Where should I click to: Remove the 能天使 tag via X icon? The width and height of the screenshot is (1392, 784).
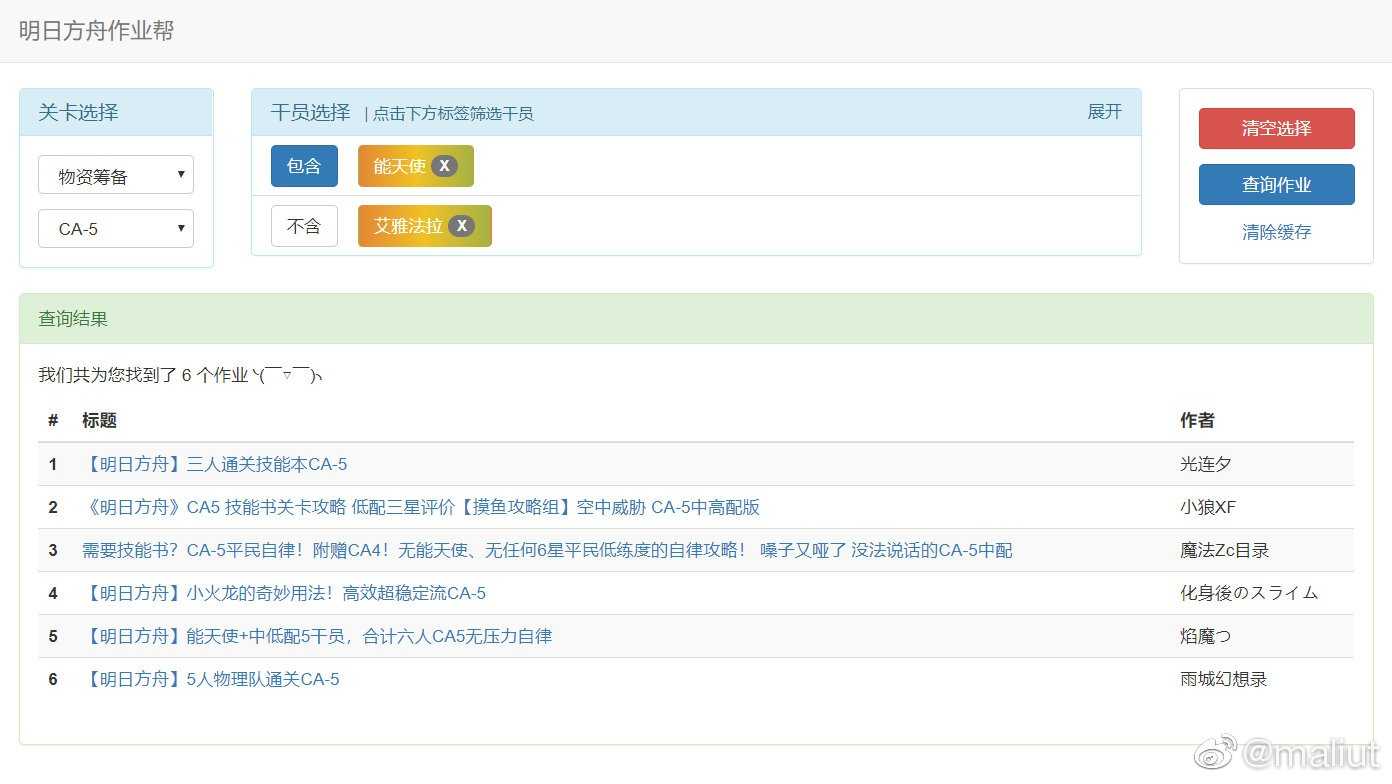click(444, 166)
